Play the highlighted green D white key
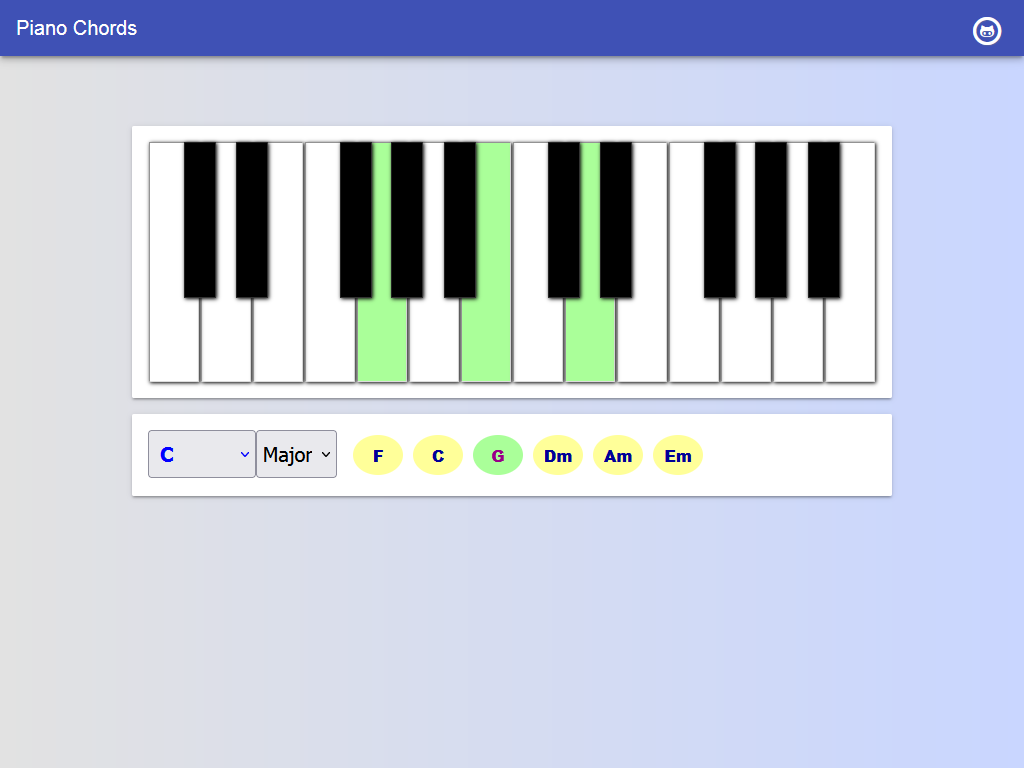This screenshot has height=768, width=1024. 590,340
